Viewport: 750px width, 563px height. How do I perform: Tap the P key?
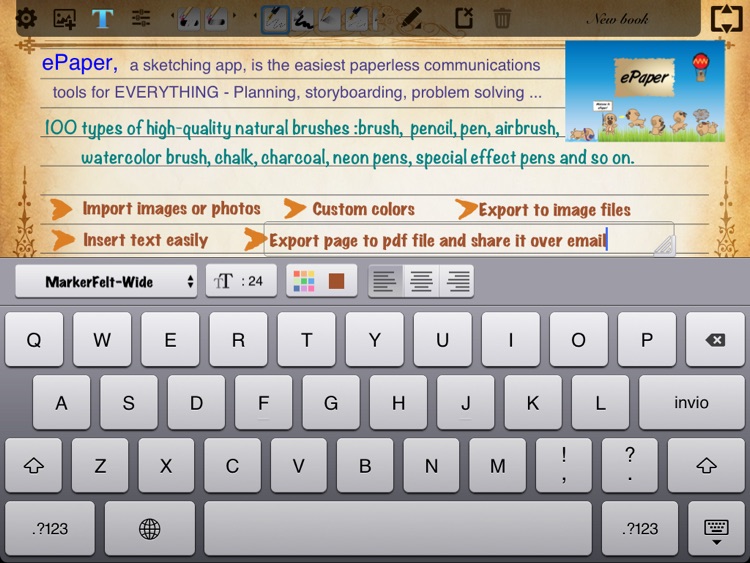tap(647, 340)
